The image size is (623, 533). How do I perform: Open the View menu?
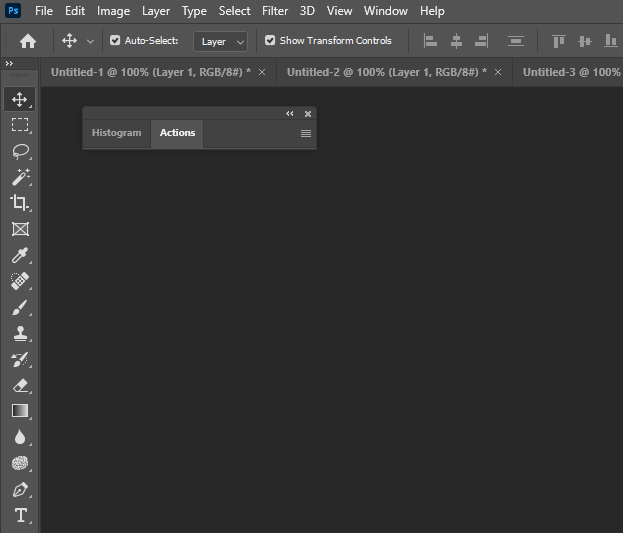click(x=339, y=11)
